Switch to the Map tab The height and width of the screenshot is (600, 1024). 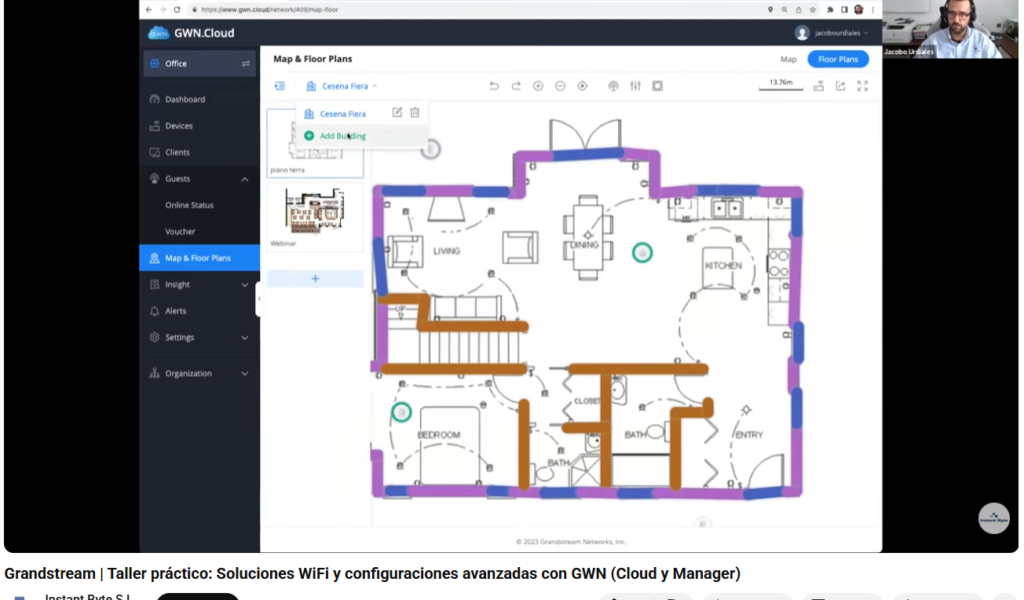point(788,59)
